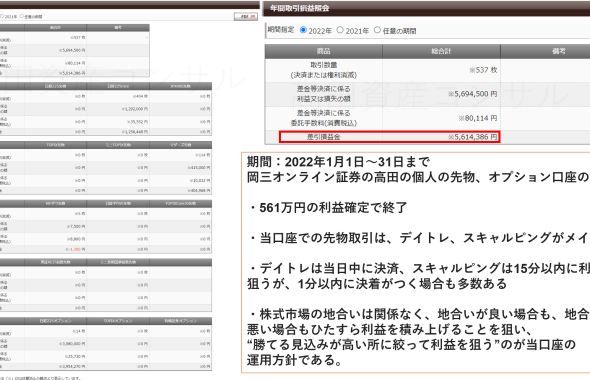
Task: Click the 総合計 header in the enlarged table
Action: click(441, 51)
